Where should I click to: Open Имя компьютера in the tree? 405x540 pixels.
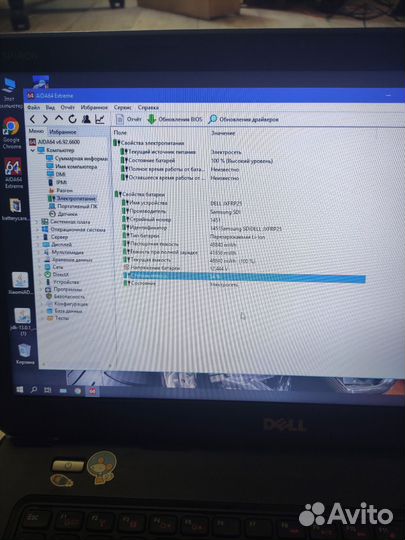tap(72, 167)
